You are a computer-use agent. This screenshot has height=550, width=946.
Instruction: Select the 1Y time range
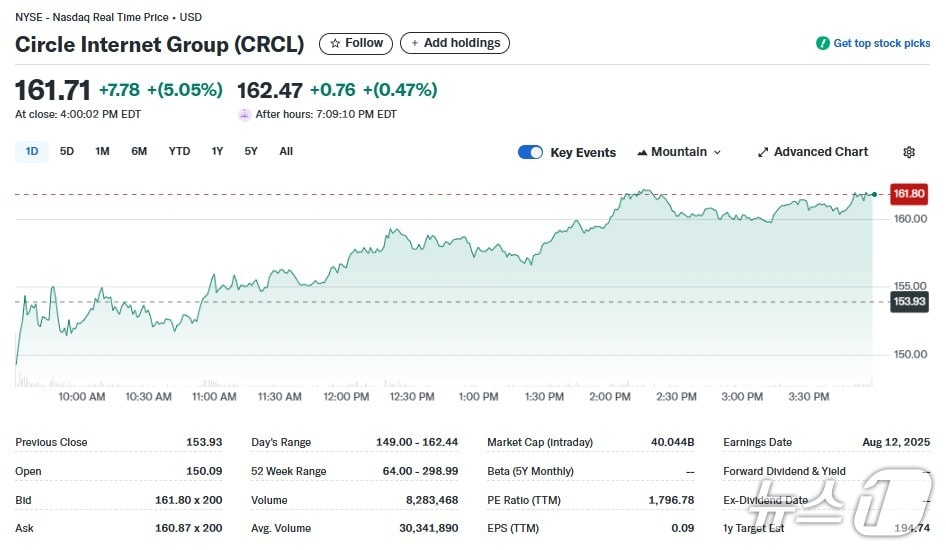coord(217,151)
